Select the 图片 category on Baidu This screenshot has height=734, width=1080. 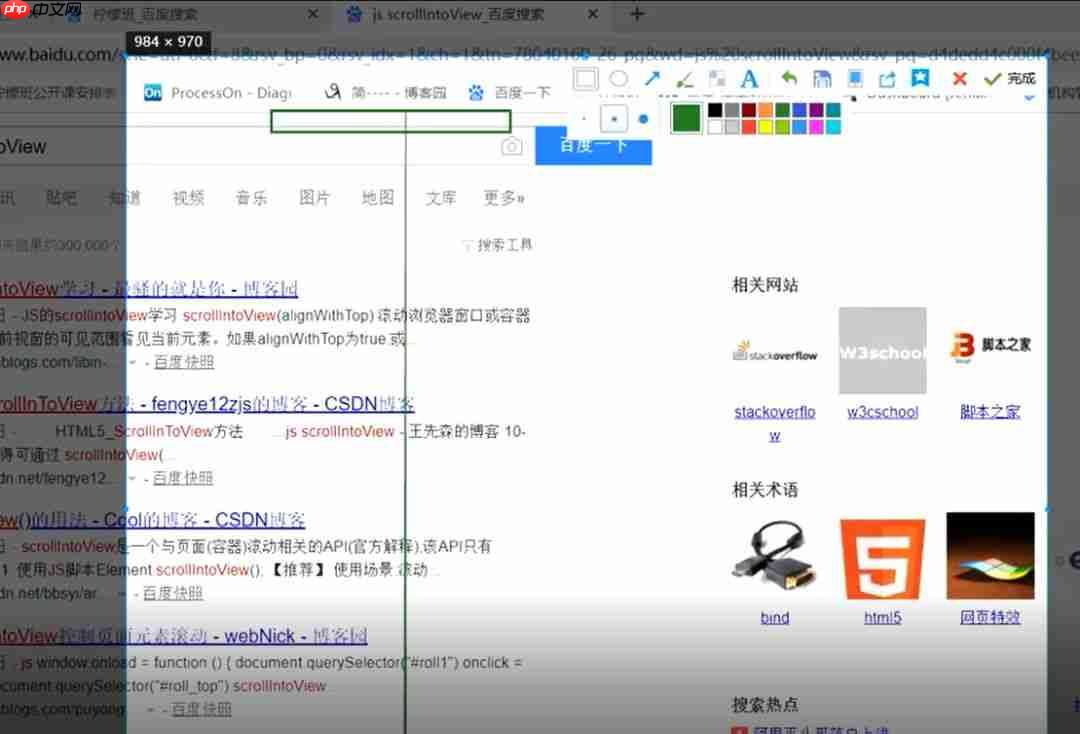315,198
